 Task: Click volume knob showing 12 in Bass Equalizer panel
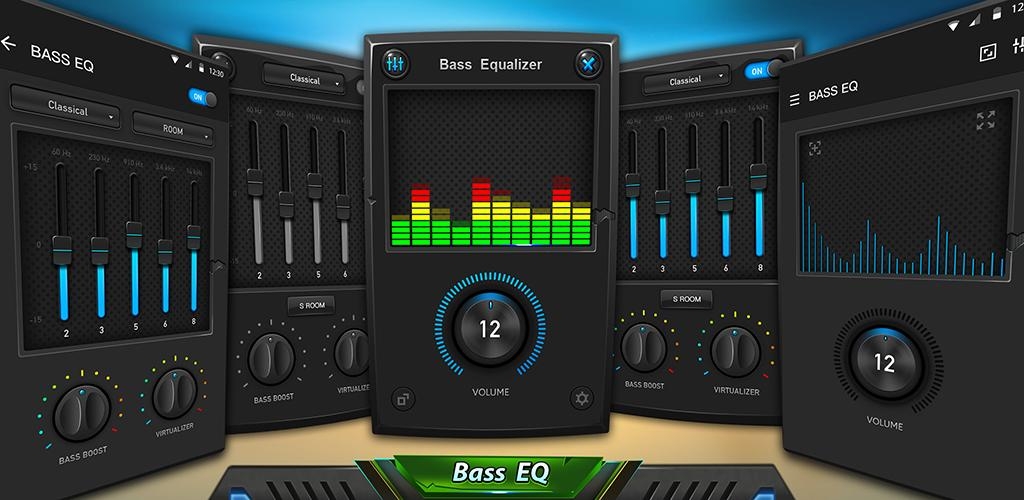coord(490,328)
